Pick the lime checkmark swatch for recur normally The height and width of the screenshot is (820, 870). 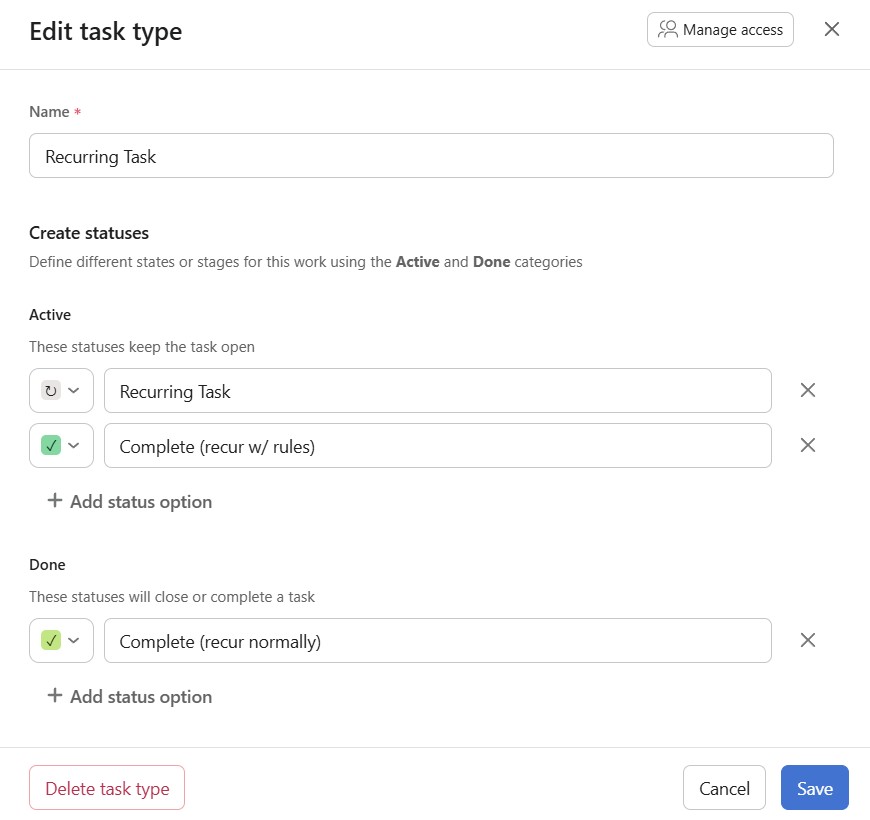click(x=51, y=641)
